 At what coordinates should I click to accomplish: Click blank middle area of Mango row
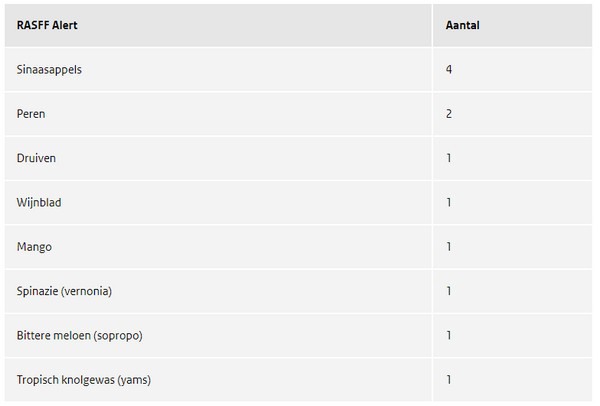[x=250, y=246]
